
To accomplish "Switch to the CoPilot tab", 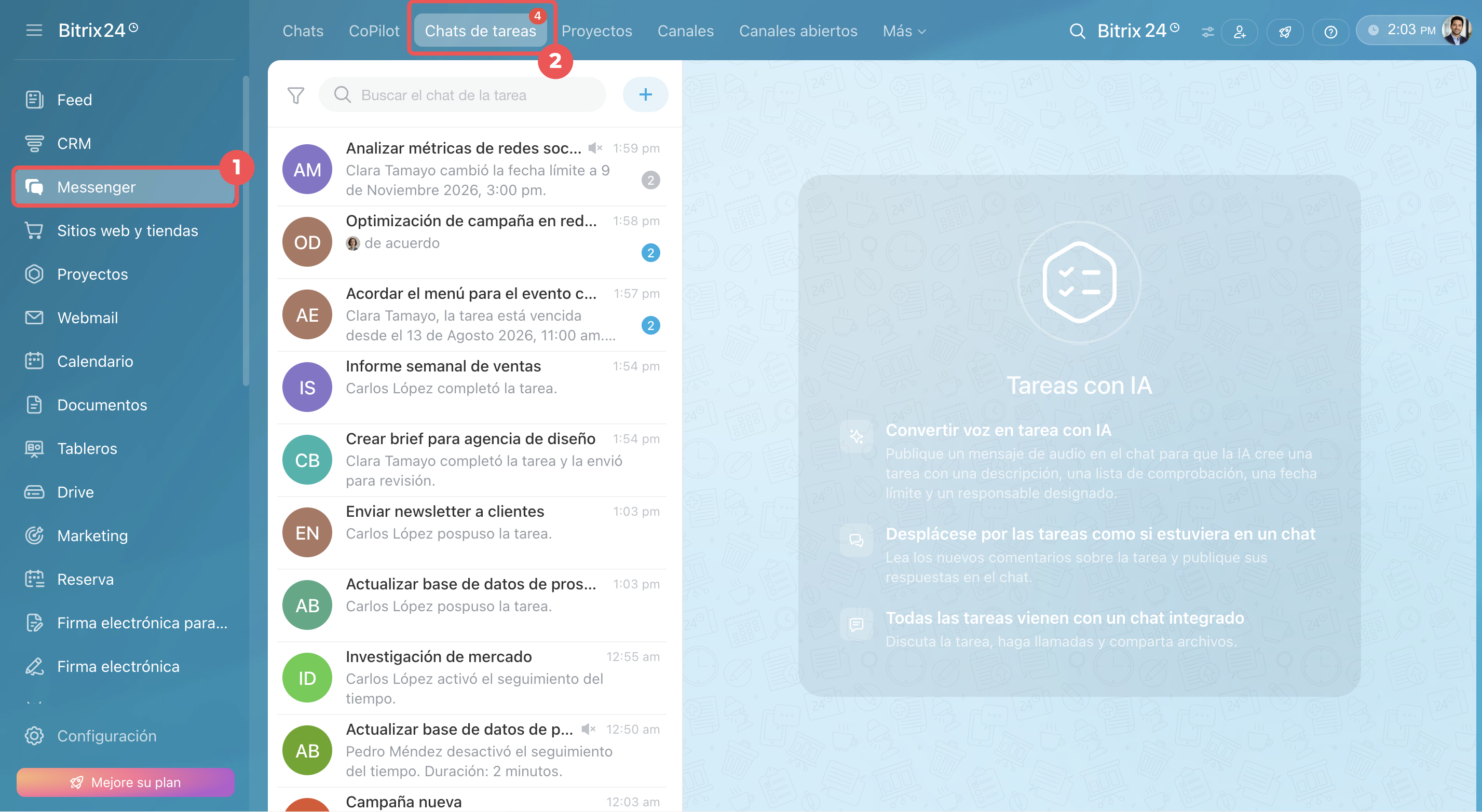I will click(x=374, y=31).
